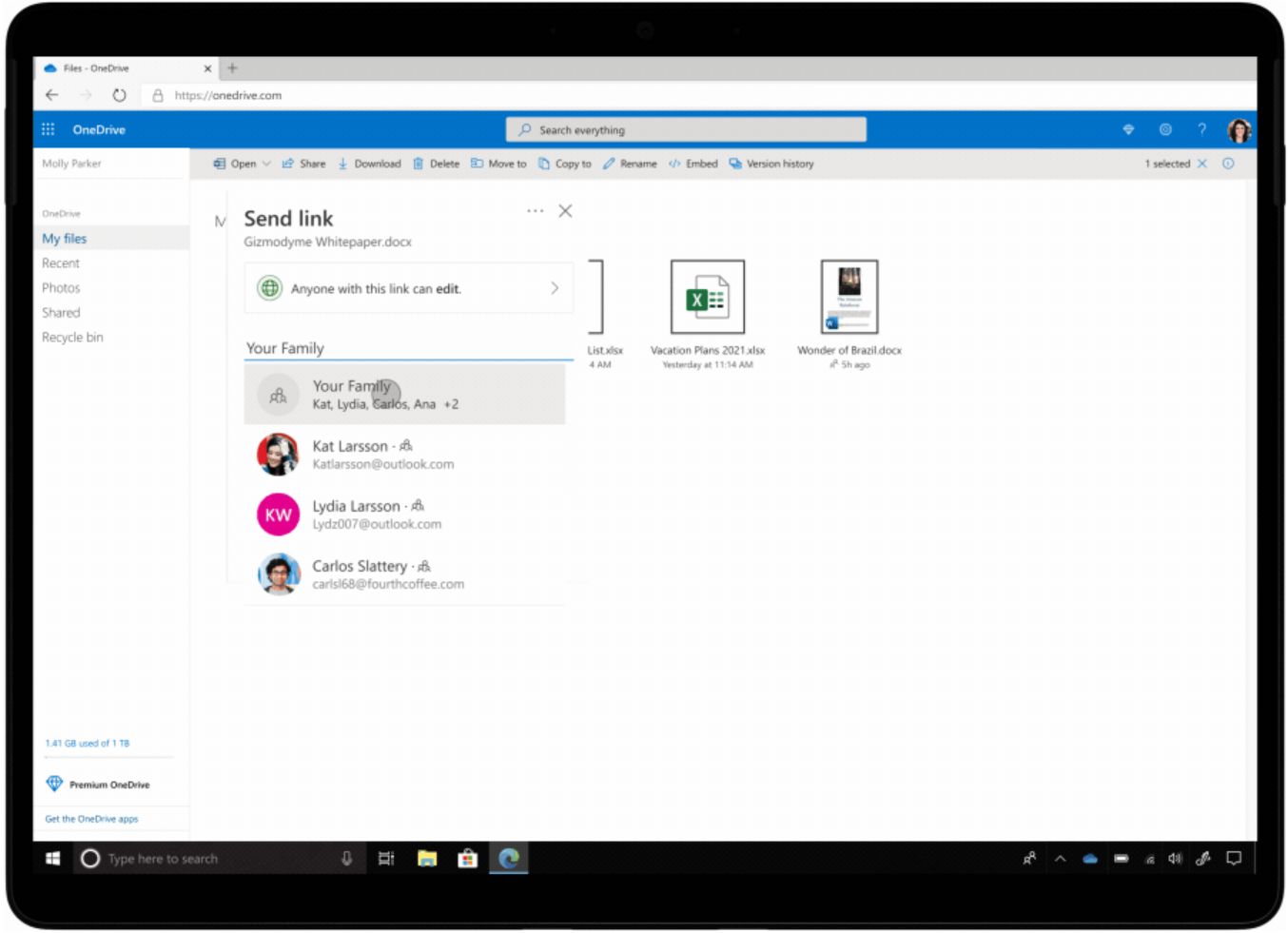Viewport: 1288px width, 933px height.
Task: Click the Premium OneDrive diamond icon
Action: tap(52, 784)
